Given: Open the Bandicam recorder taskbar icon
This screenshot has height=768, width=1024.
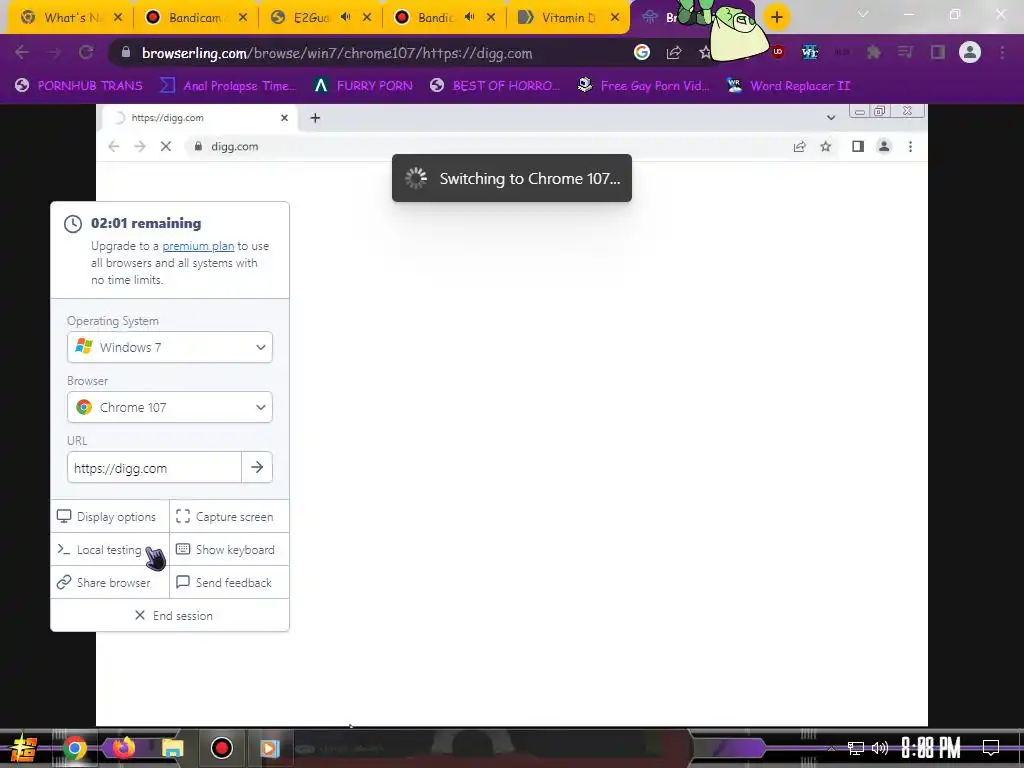Looking at the screenshot, I should 221,748.
